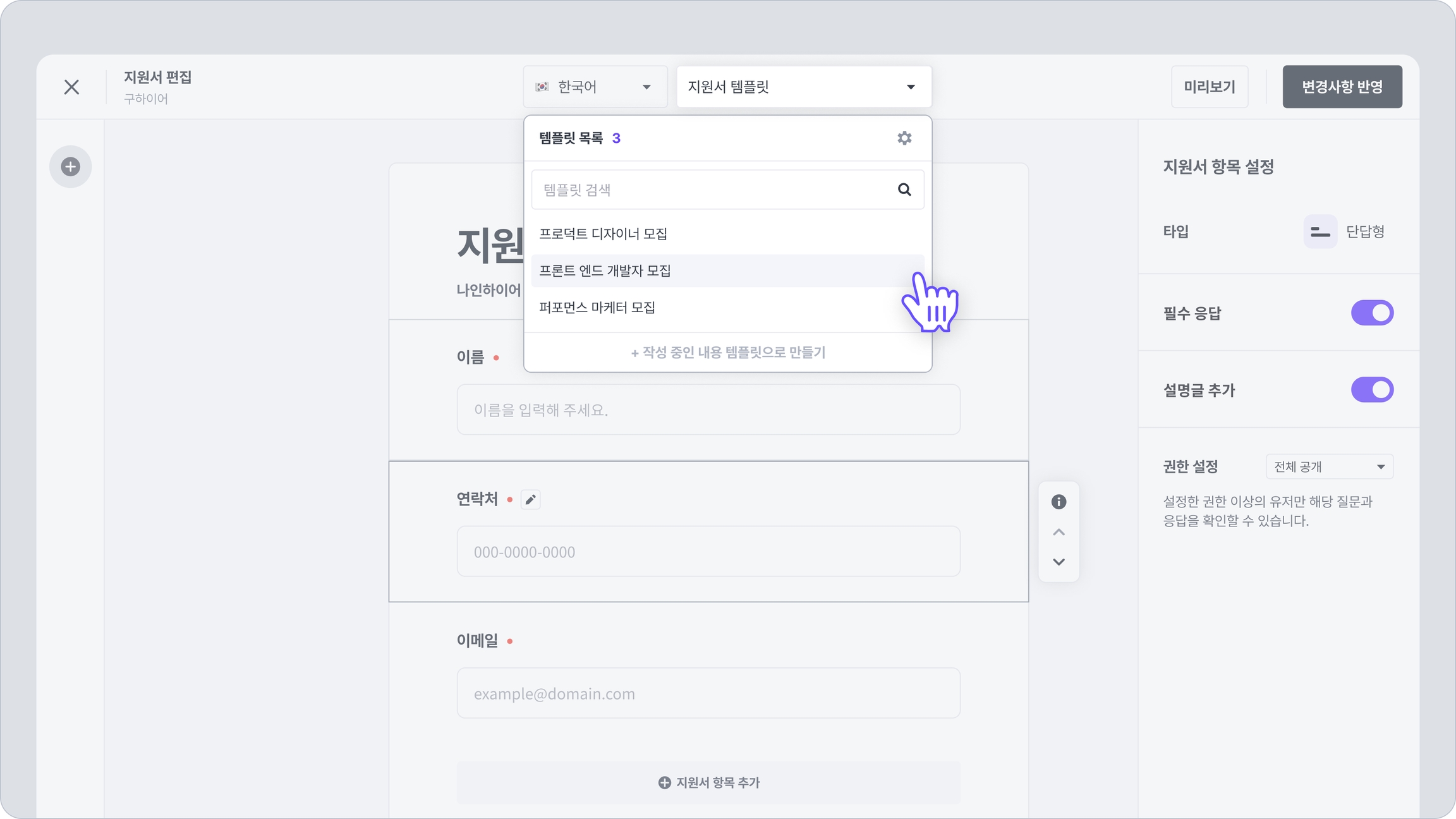
Task: Click the magnifier search icon
Action: point(904,190)
